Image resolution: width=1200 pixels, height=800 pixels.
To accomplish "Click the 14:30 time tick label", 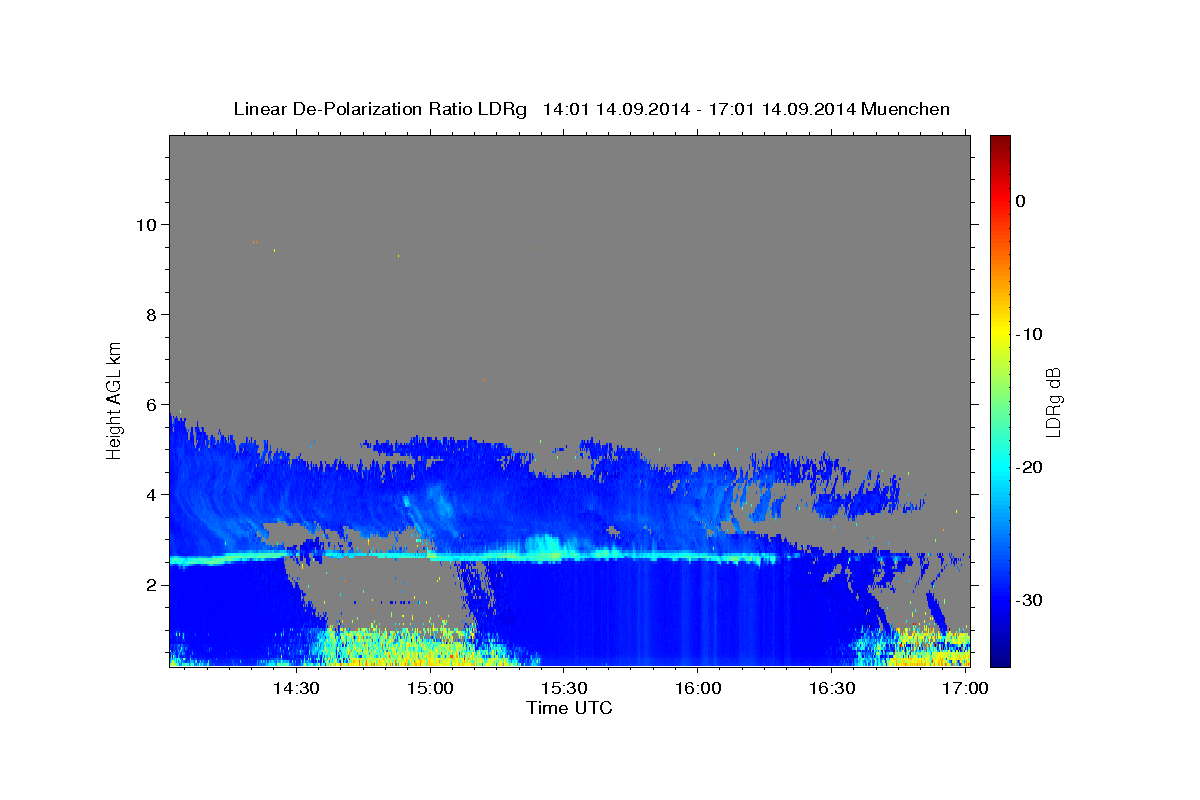I will (296, 689).
